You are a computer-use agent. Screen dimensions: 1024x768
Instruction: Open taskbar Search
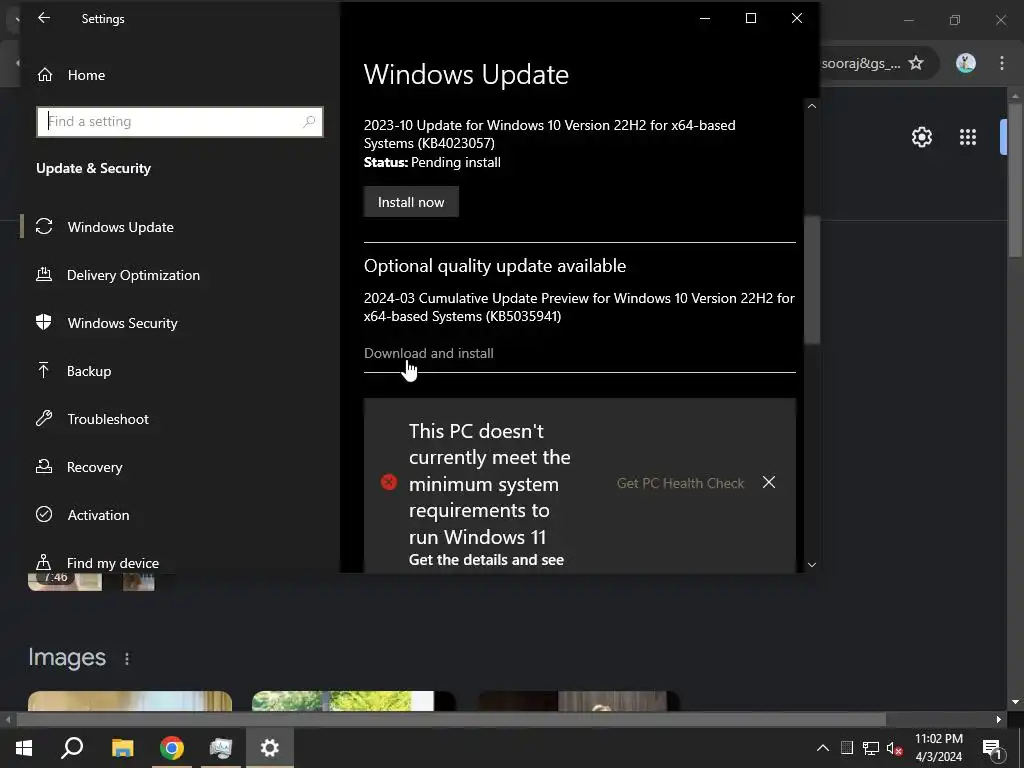(x=72, y=748)
